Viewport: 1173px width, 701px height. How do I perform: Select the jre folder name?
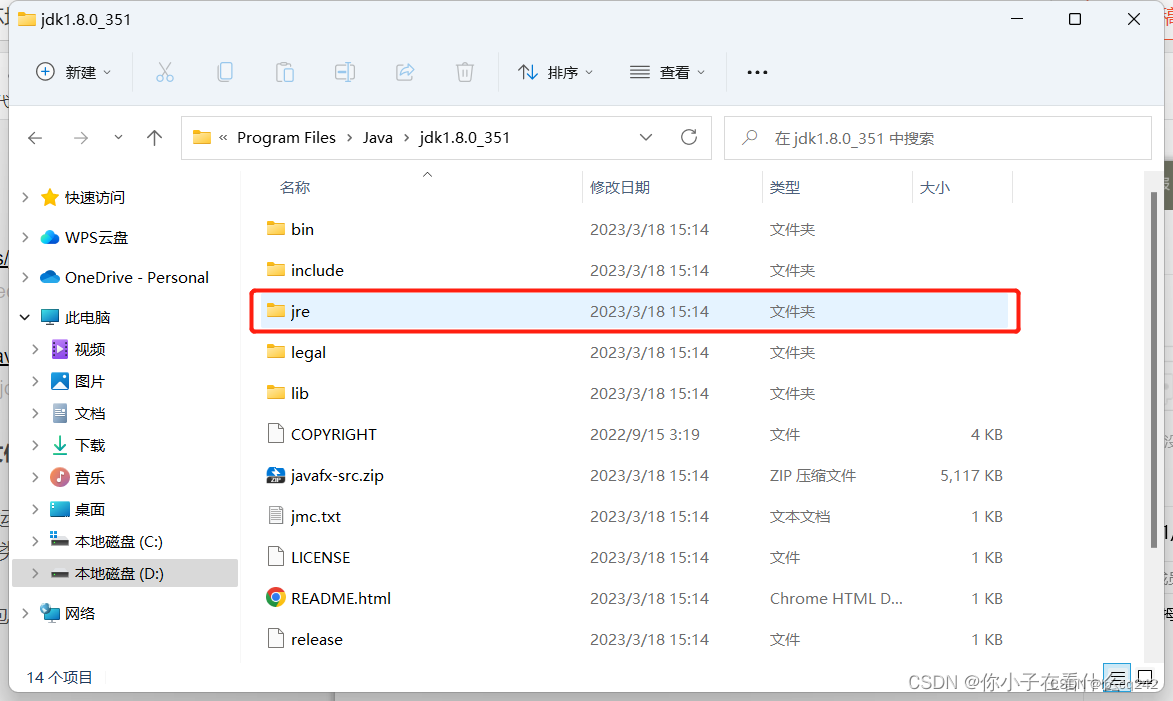(300, 311)
